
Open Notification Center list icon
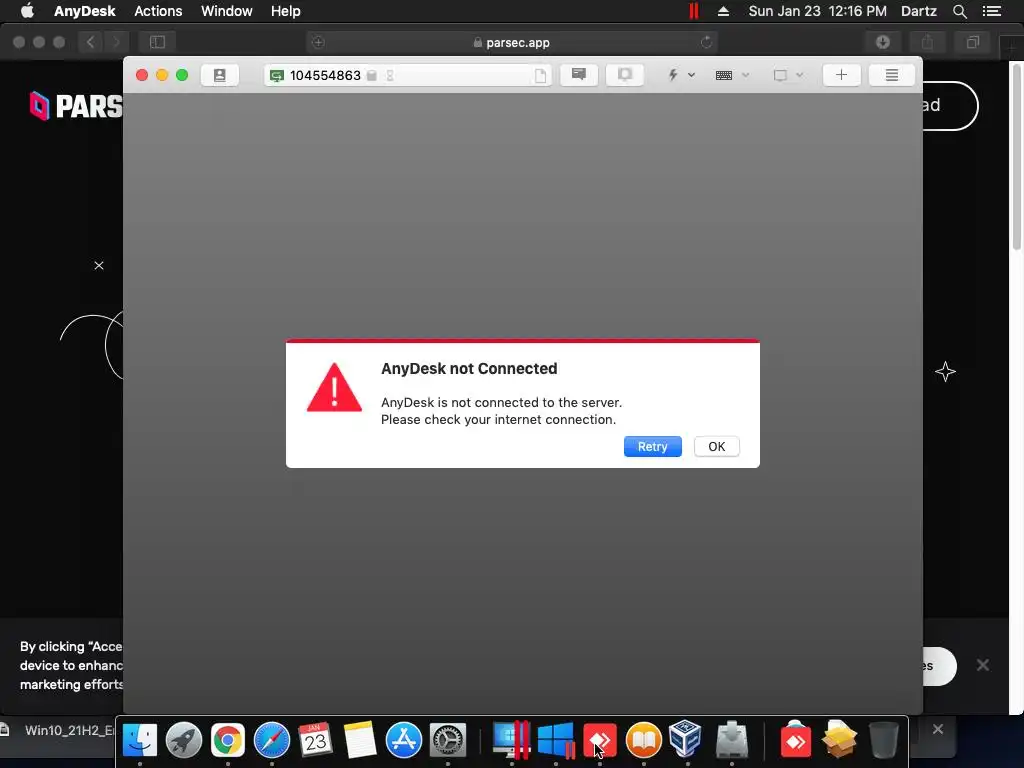991,11
